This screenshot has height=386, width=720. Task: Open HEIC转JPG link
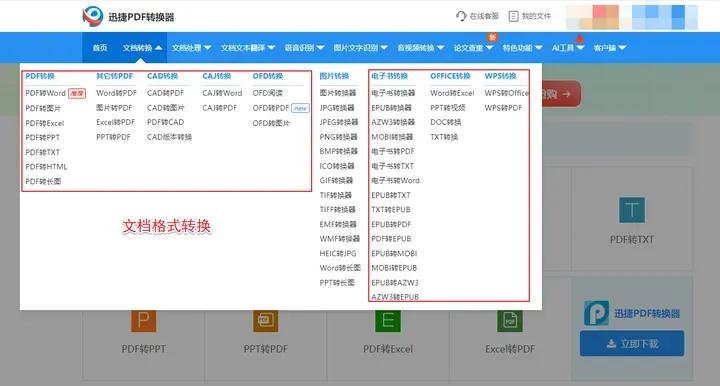coord(338,253)
